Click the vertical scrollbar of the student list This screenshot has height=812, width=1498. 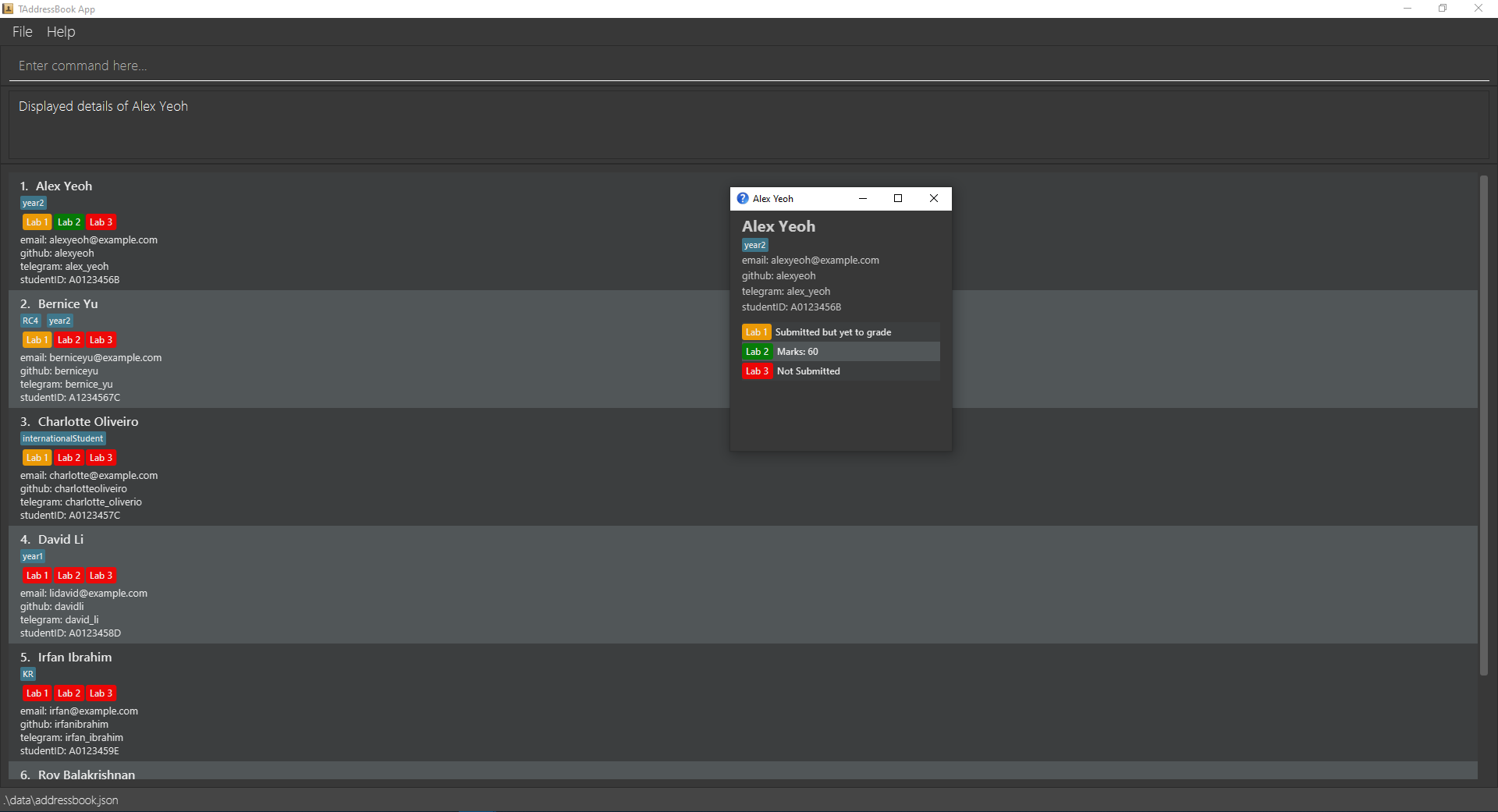[x=1483, y=425]
